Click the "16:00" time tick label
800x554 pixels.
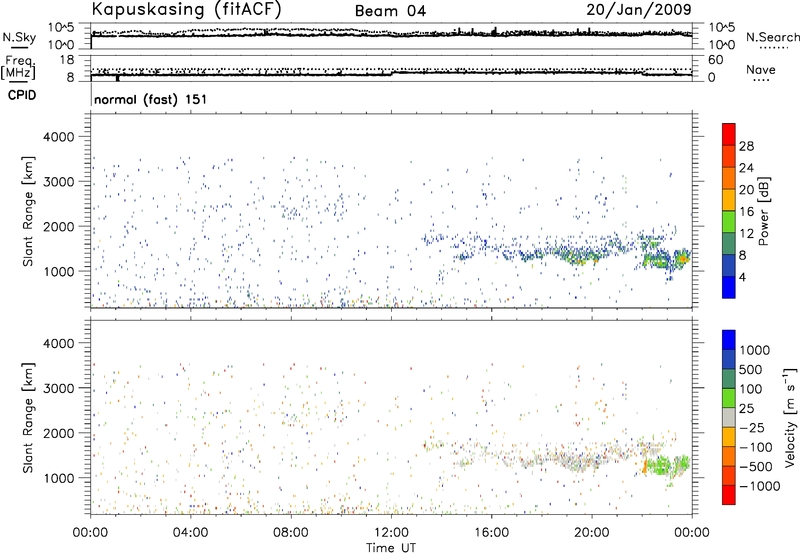tap(491, 533)
